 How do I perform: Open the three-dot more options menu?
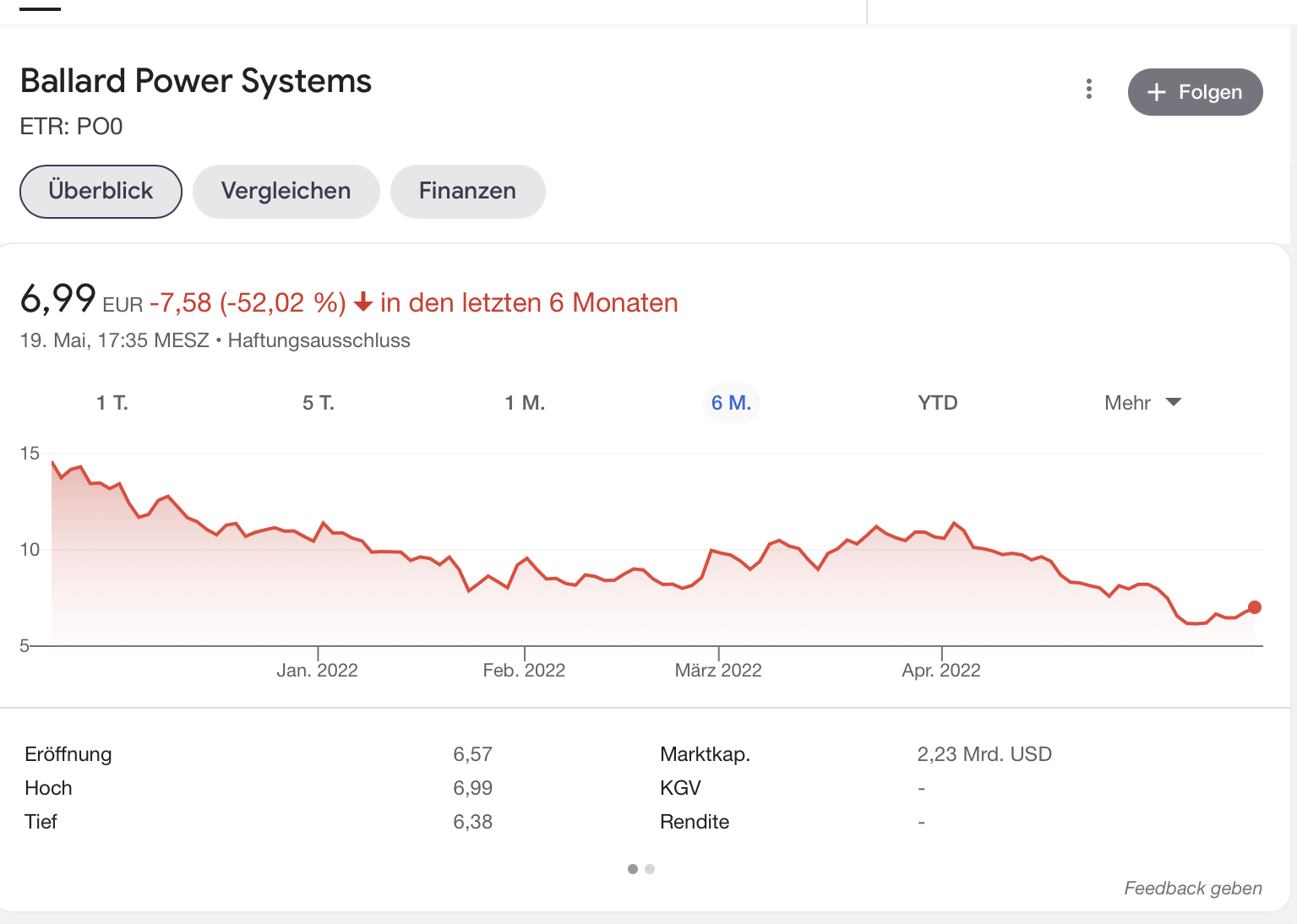click(1088, 90)
